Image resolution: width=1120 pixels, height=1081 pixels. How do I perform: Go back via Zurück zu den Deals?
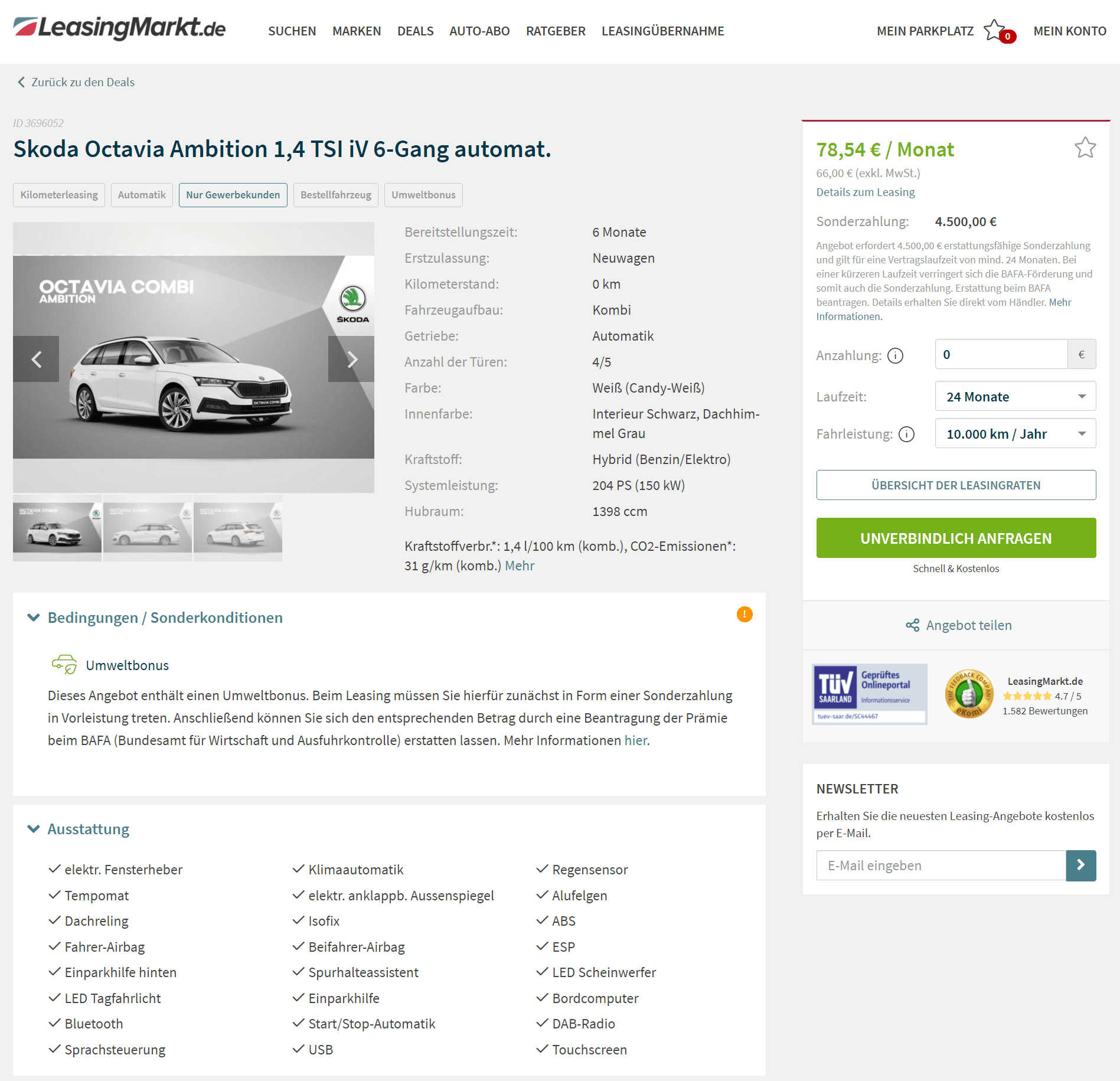(x=83, y=82)
